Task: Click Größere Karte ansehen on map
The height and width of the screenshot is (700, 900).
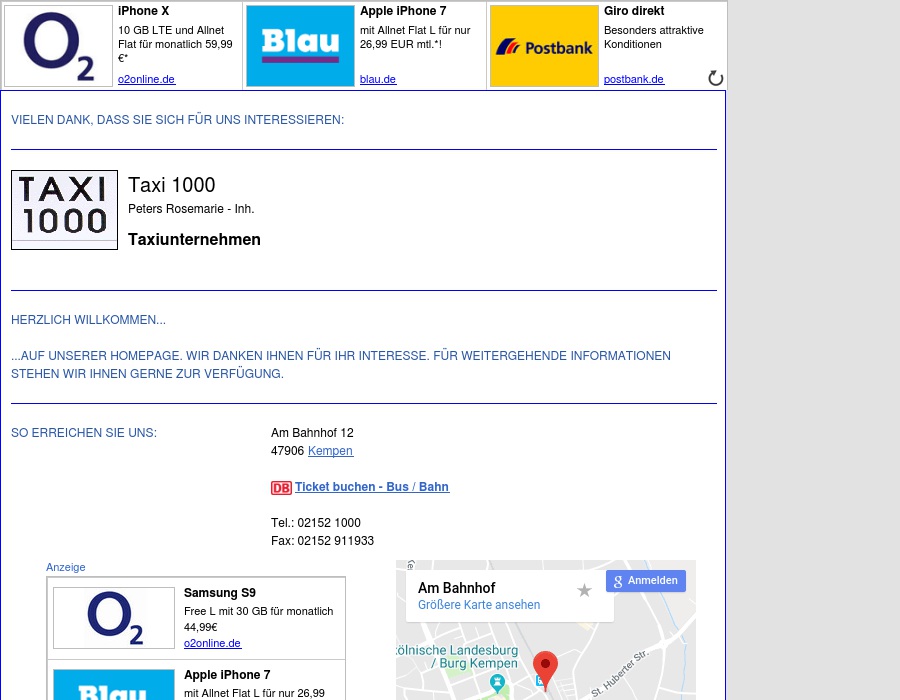Action: pos(479,605)
